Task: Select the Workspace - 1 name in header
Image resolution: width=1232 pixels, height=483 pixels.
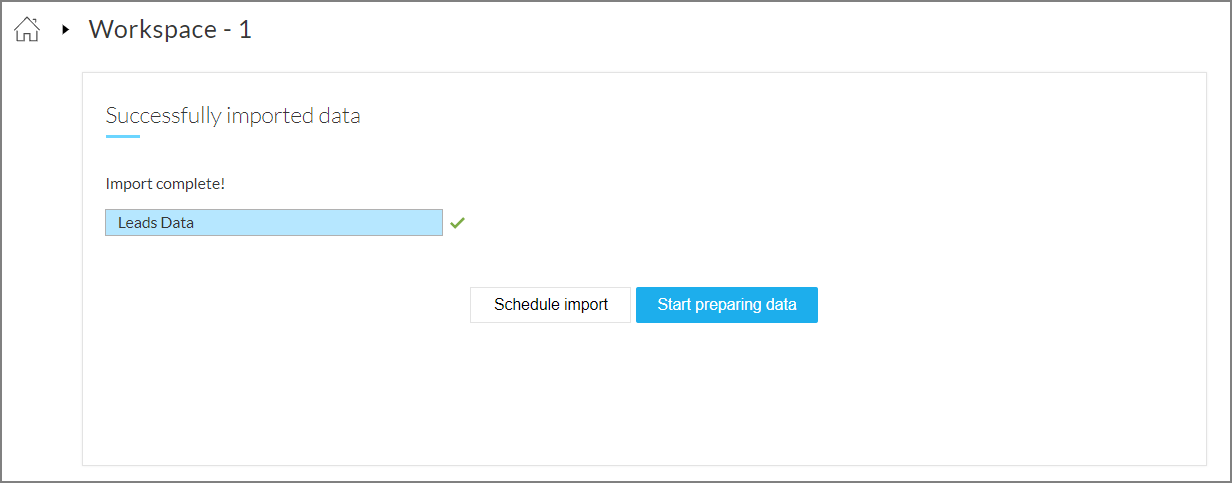Action: click(170, 30)
